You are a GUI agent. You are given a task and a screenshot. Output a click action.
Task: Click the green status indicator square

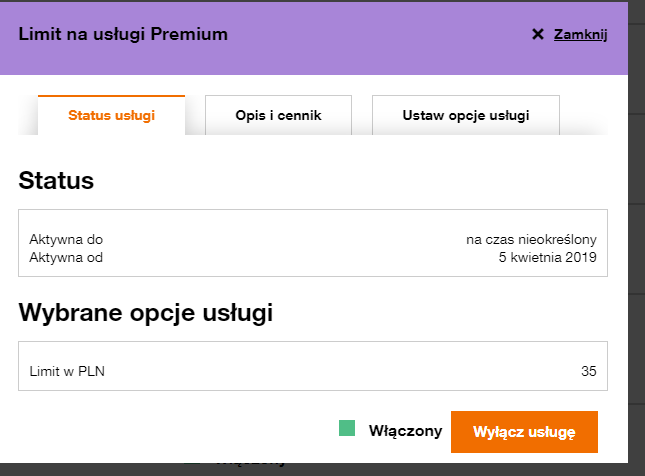347,429
